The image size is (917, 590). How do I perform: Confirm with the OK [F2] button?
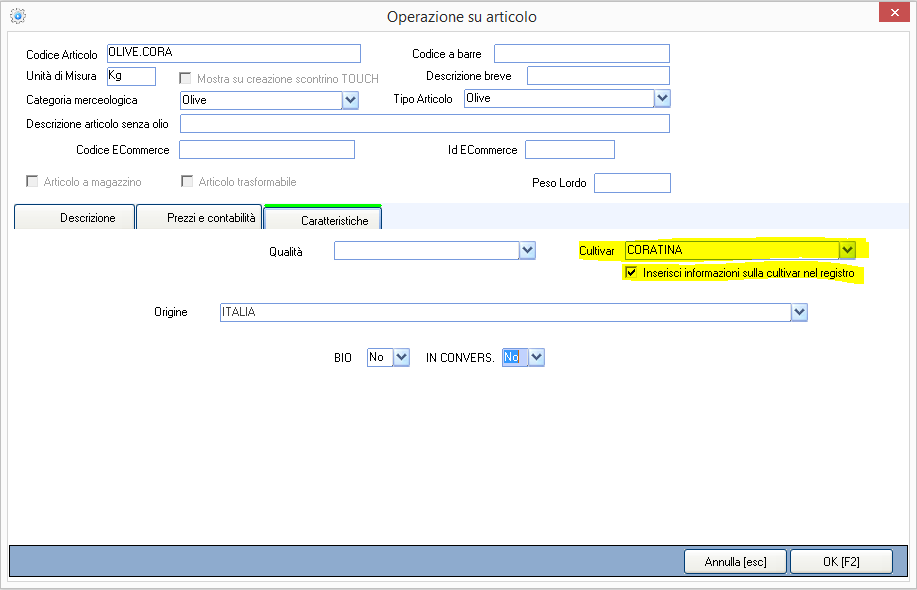pyautogui.click(x=841, y=562)
